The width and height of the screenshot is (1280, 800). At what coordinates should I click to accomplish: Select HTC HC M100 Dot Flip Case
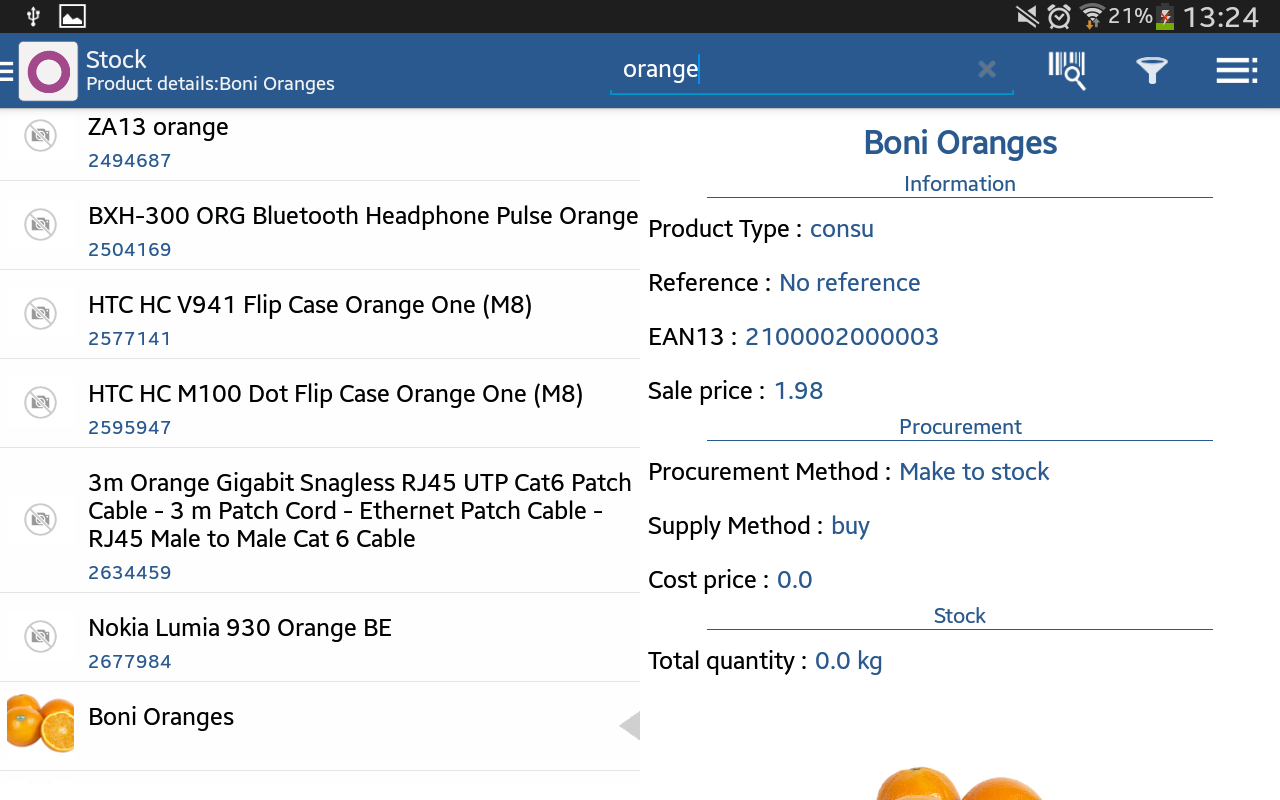coord(335,394)
